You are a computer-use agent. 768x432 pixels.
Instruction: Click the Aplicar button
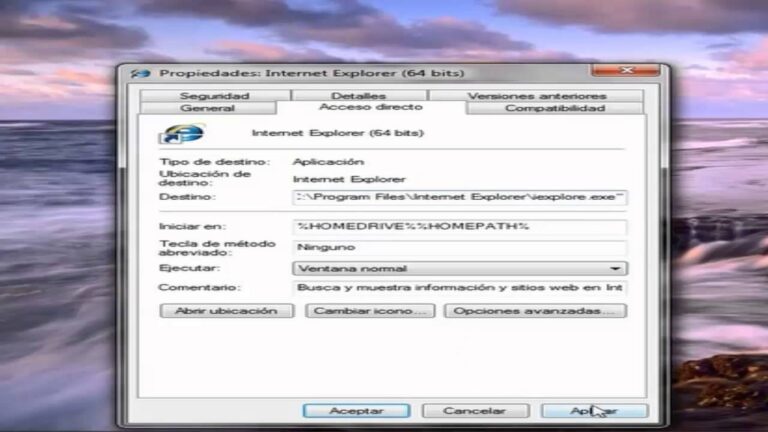(594, 411)
